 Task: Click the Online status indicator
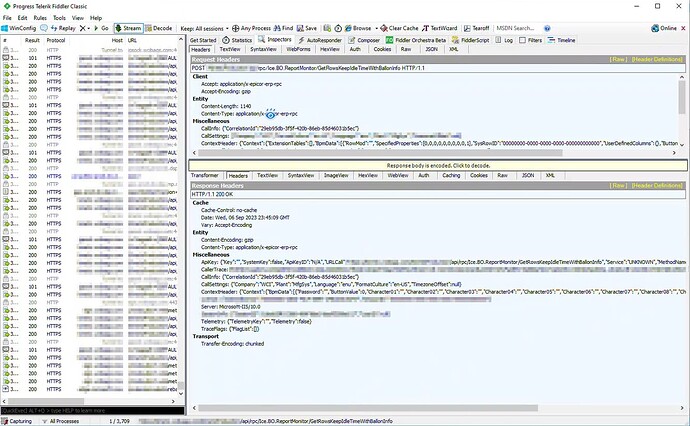tap(664, 28)
